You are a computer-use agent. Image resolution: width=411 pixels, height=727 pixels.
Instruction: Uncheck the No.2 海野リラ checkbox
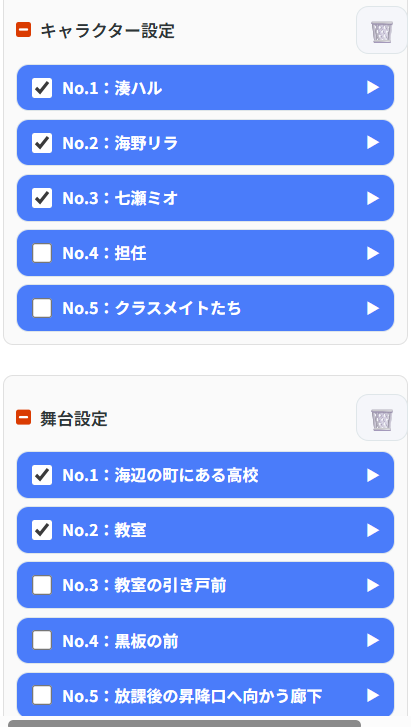click(42, 143)
